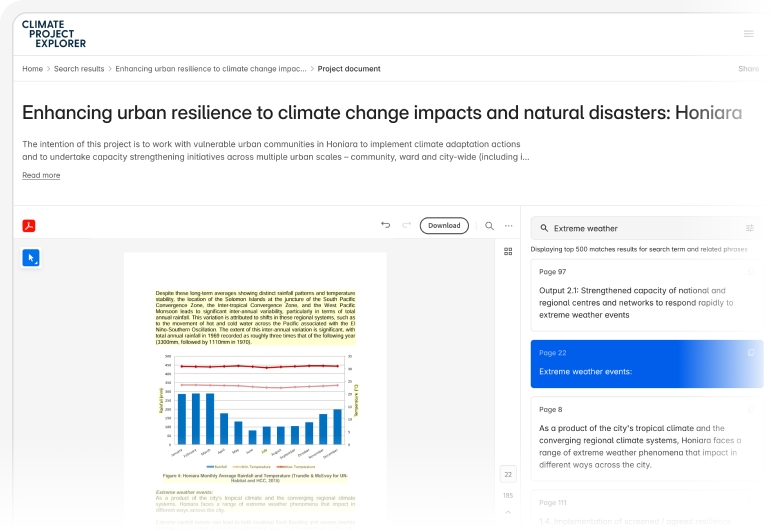Navigate to Search results breadcrumb

point(79,69)
